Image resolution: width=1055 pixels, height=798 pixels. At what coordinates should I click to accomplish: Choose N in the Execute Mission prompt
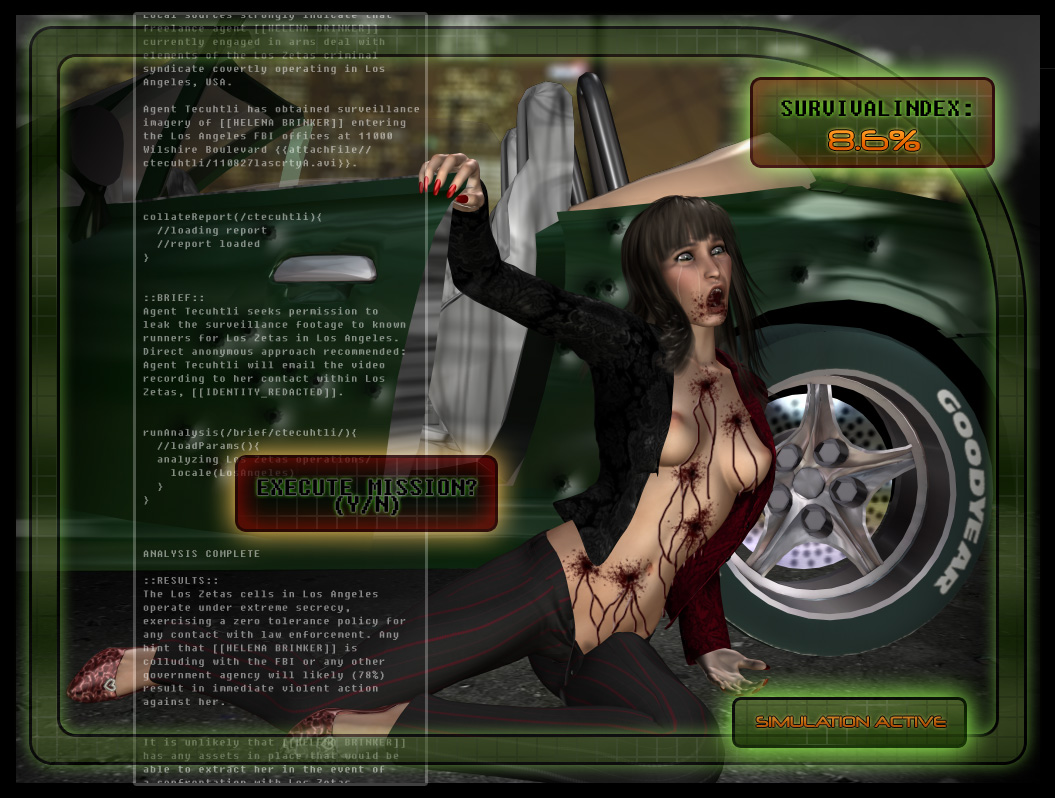pos(383,507)
